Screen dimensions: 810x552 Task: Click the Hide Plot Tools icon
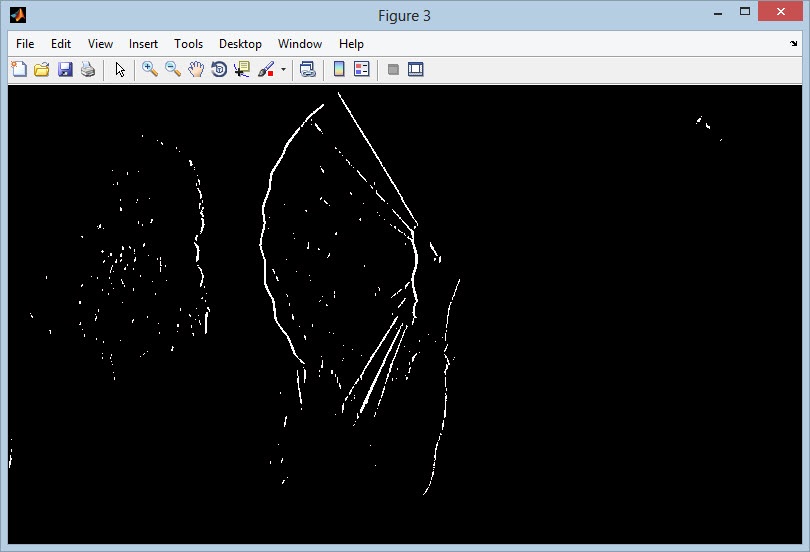[x=393, y=69]
